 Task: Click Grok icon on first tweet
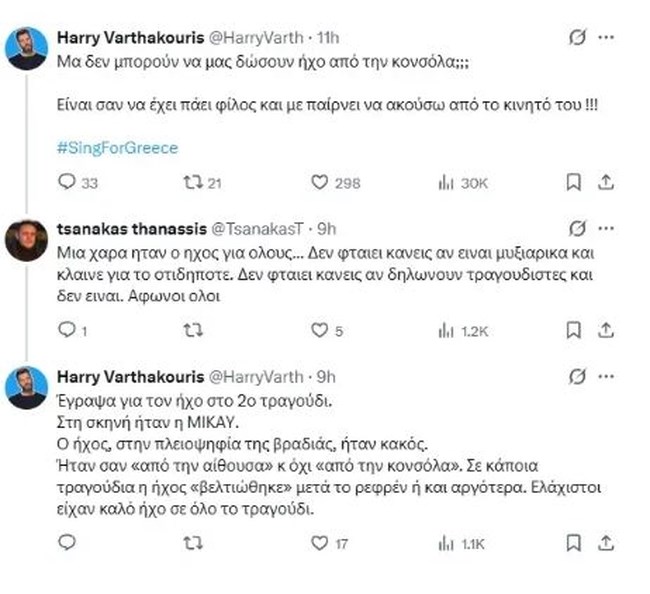(x=575, y=37)
